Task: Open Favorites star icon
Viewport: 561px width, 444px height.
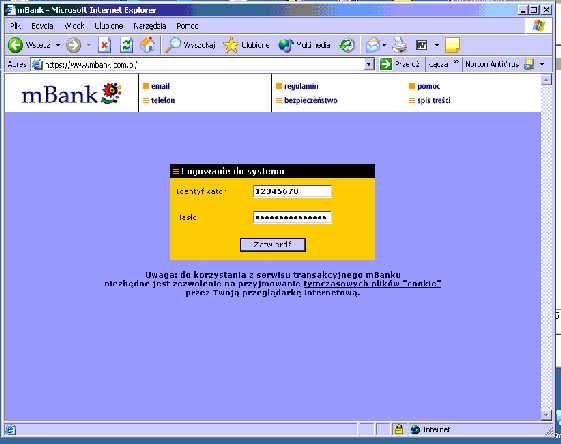Action: pyautogui.click(x=231, y=45)
